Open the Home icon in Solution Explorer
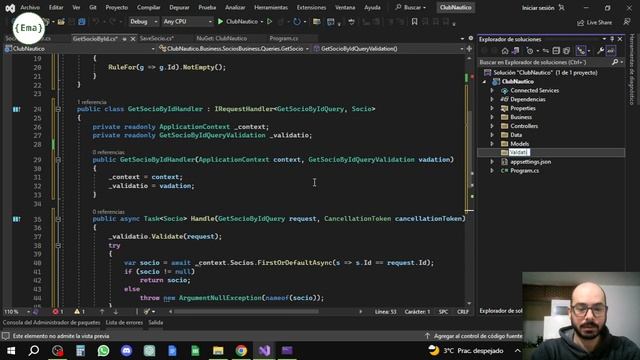Screen dimensions: 640x360 coord(505,51)
